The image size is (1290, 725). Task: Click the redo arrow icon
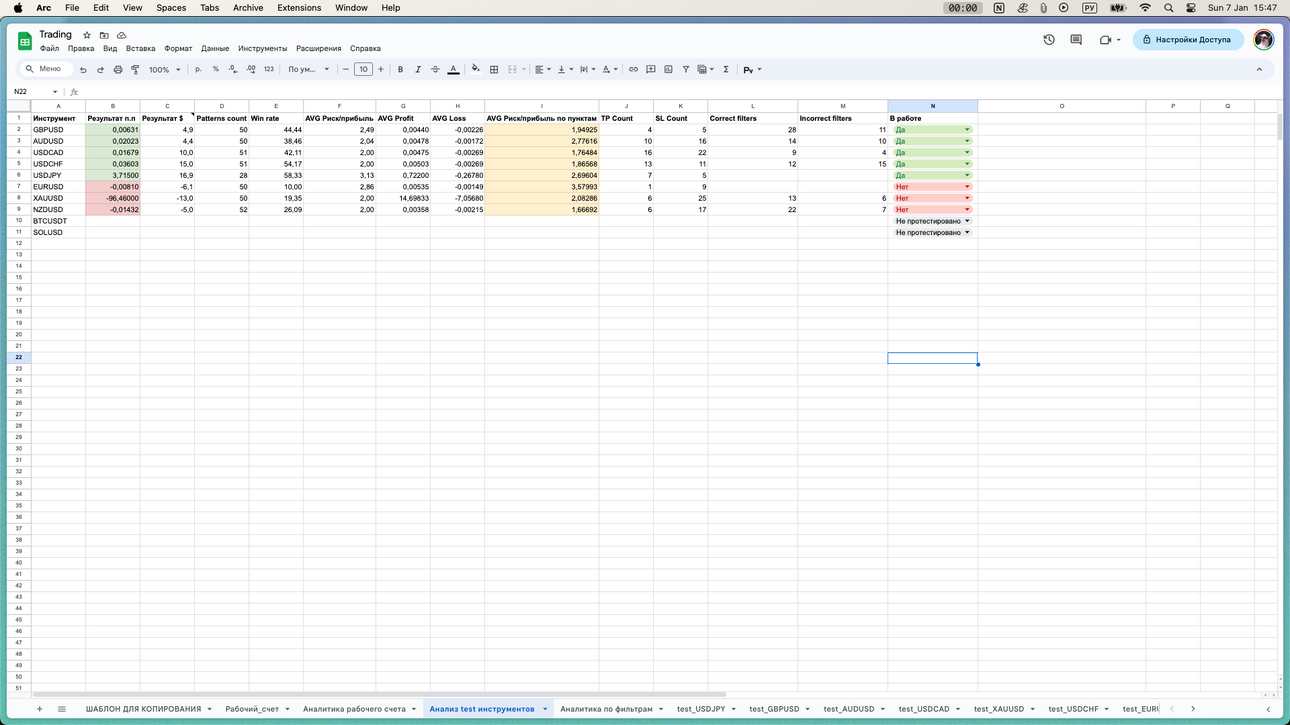pos(100,70)
